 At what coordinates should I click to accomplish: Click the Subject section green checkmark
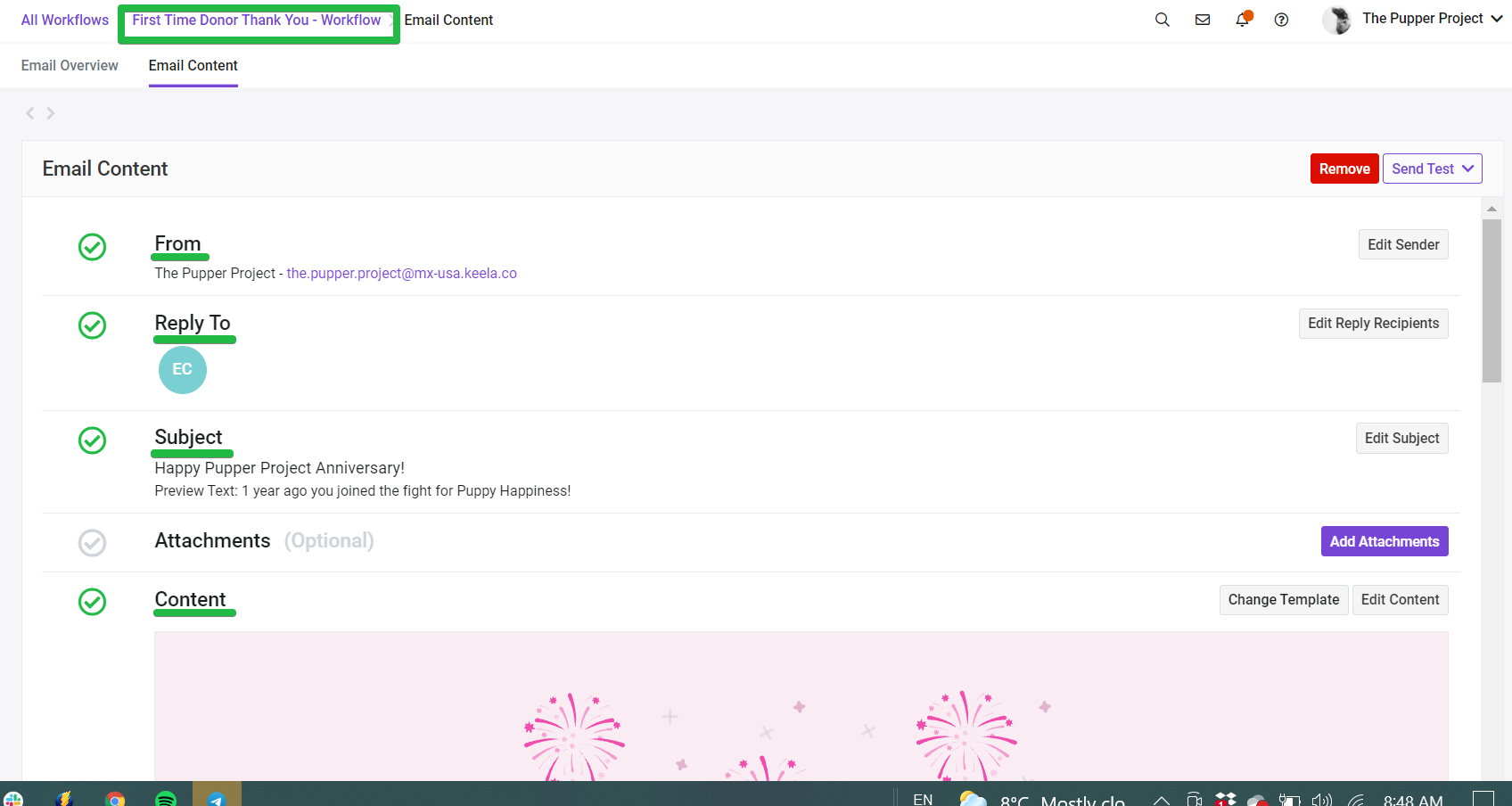92,440
